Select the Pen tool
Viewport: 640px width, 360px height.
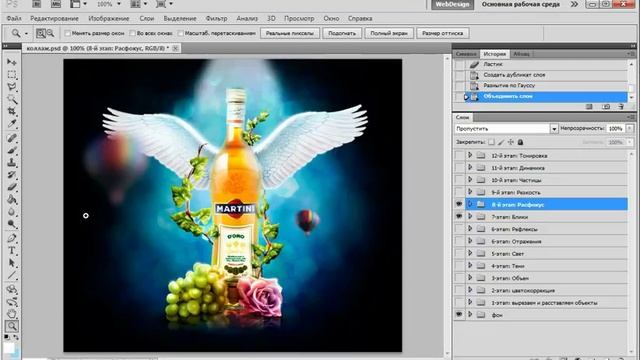[x=11, y=238]
